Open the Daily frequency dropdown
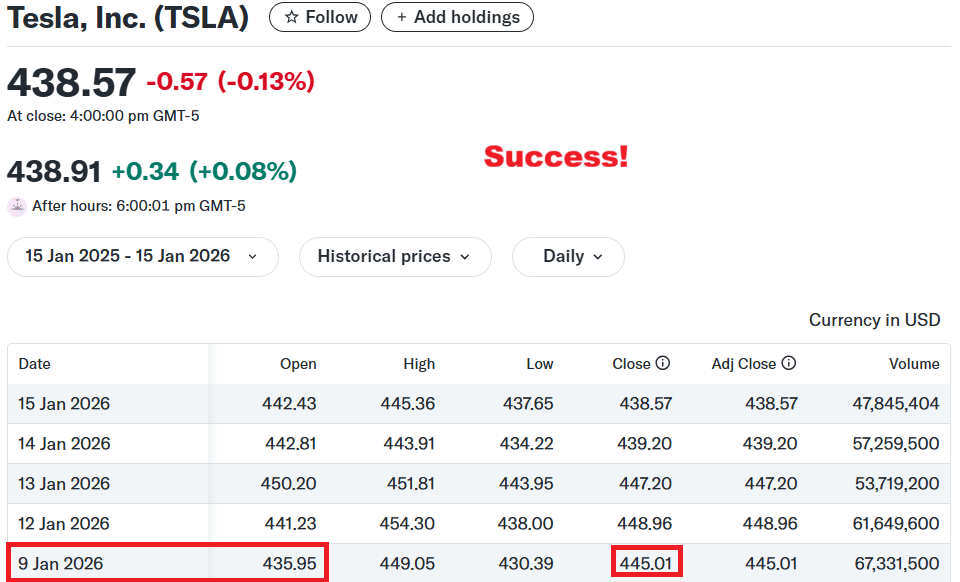 point(567,257)
